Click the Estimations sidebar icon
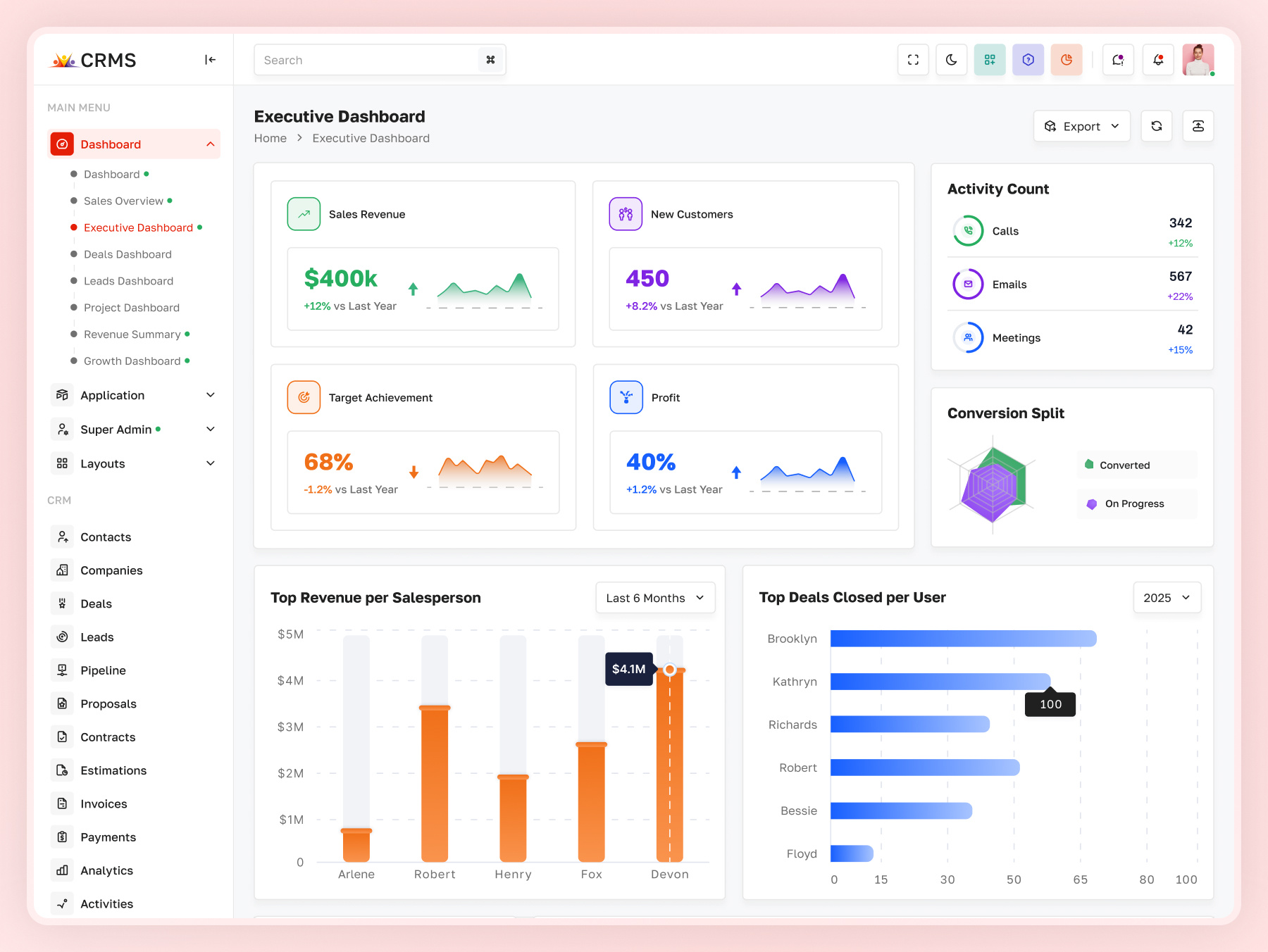This screenshot has height=952, width=1268. point(62,770)
